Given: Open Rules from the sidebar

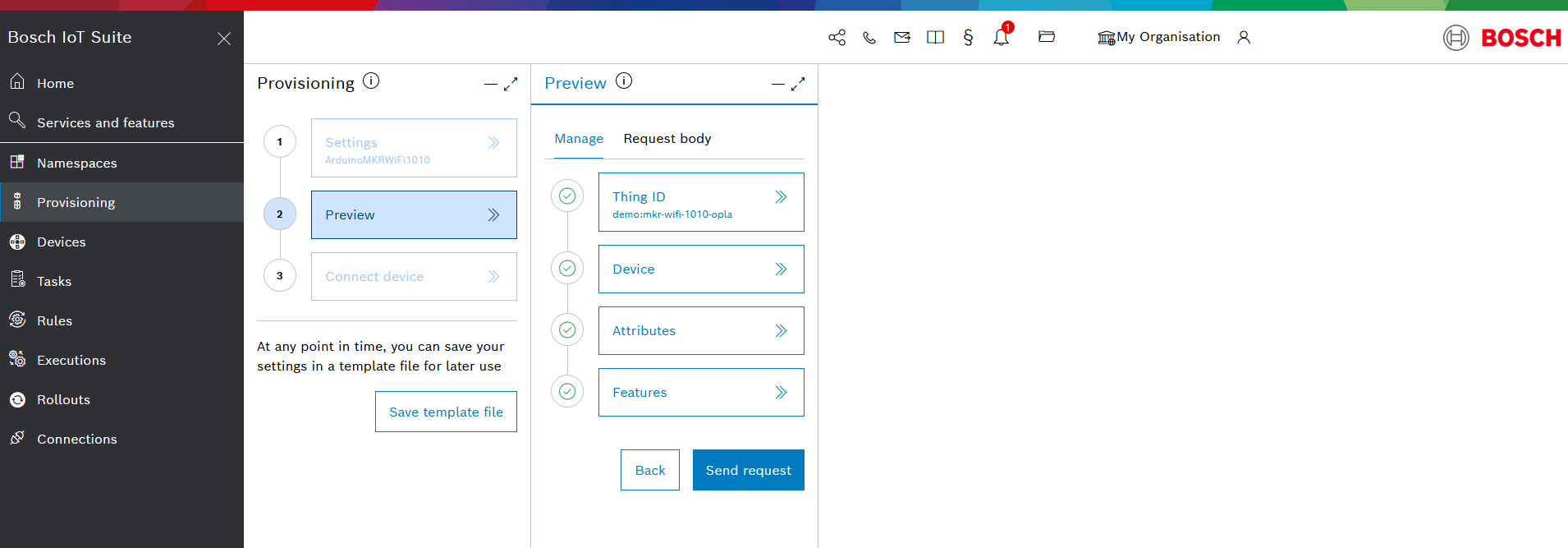Looking at the screenshot, I should [121, 320].
